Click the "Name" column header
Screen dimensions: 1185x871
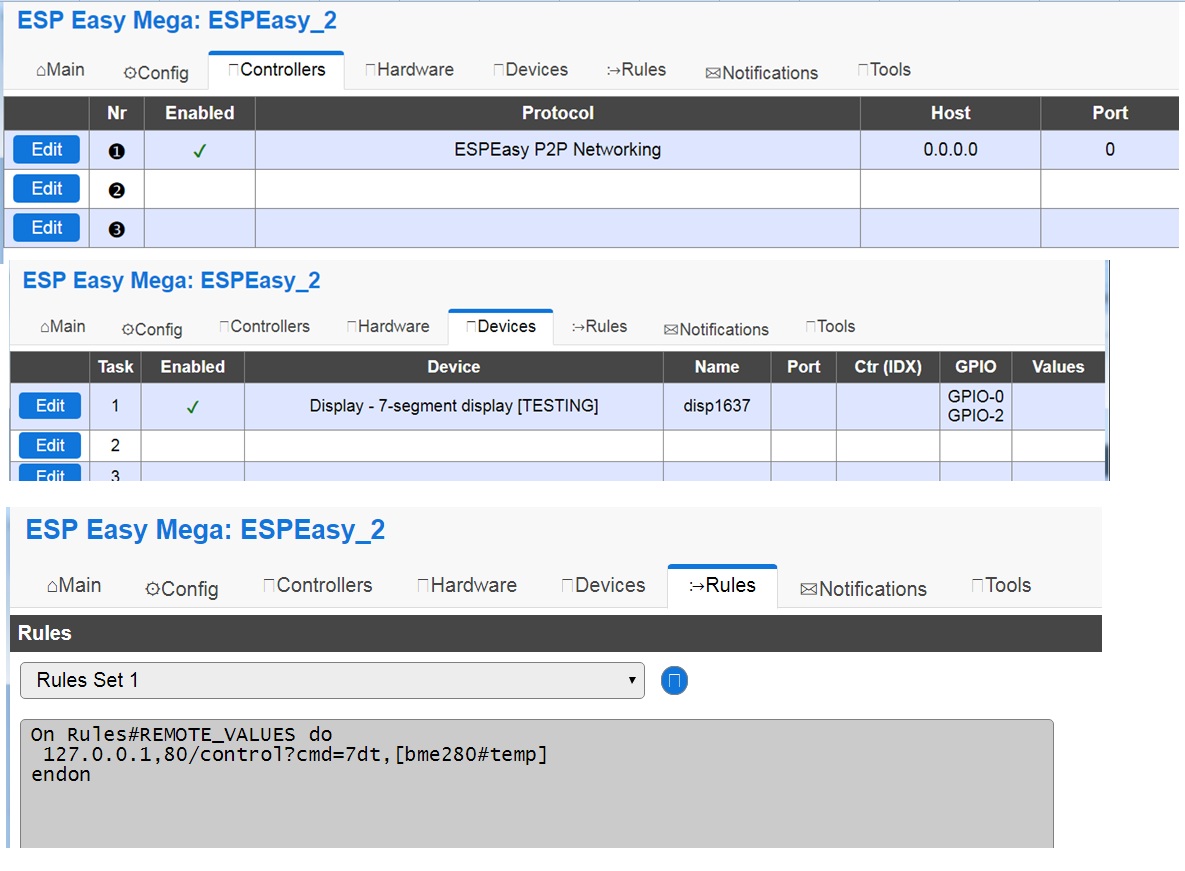click(716, 367)
